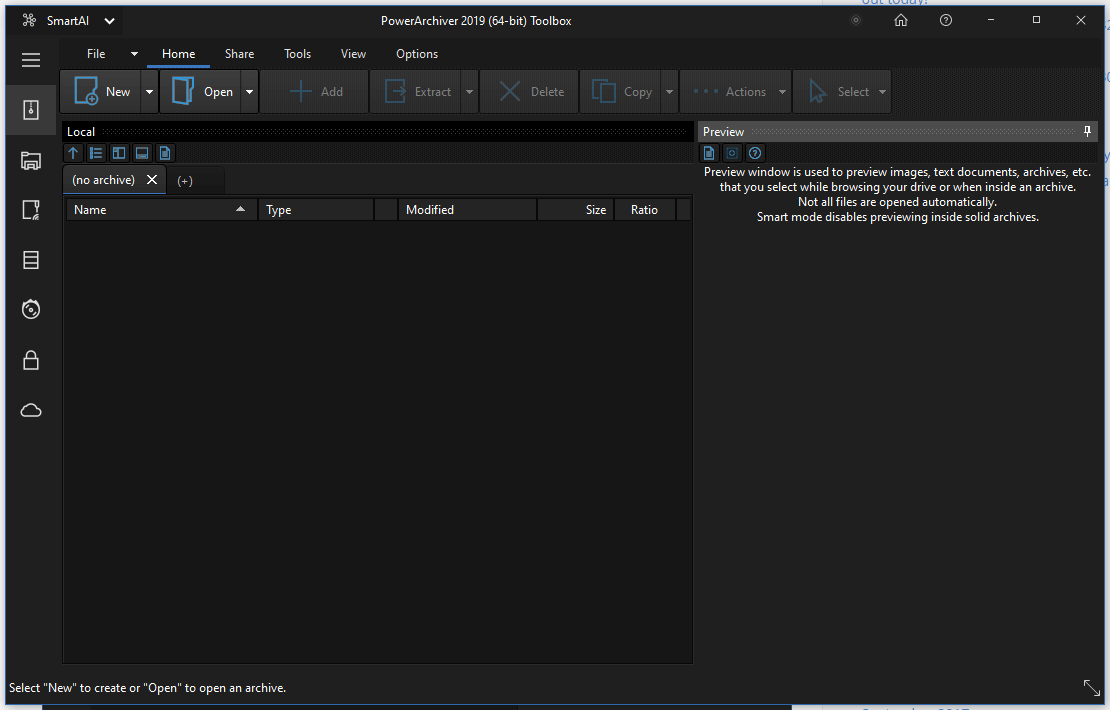Image resolution: width=1110 pixels, height=710 pixels.
Task: Select the Archiver sidebar icon
Action: coord(30,110)
